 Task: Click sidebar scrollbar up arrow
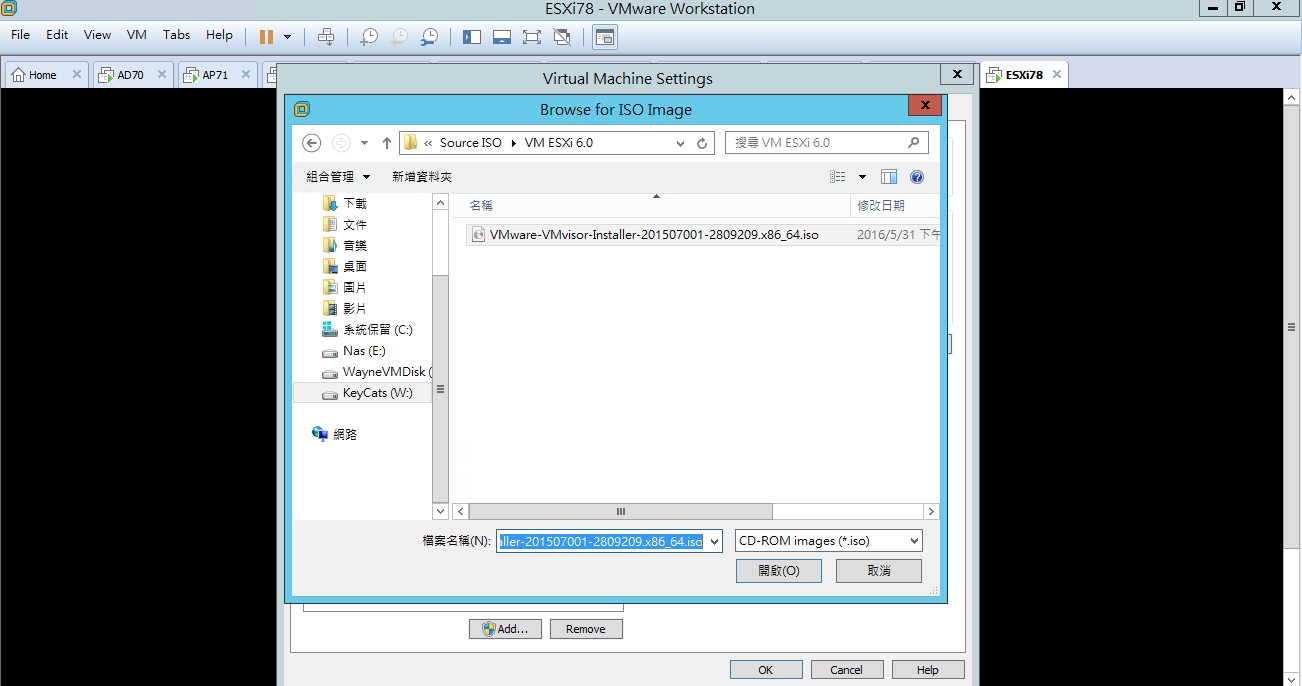[x=441, y=202]
